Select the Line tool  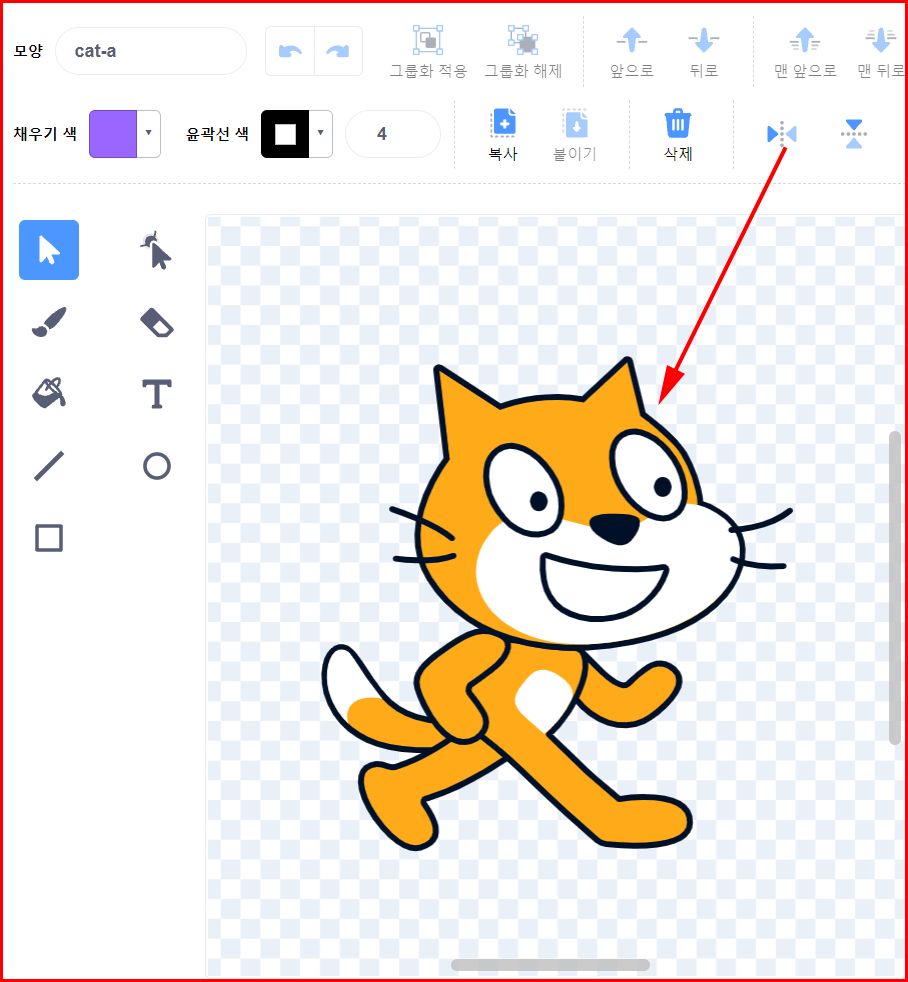click(49, 466)
